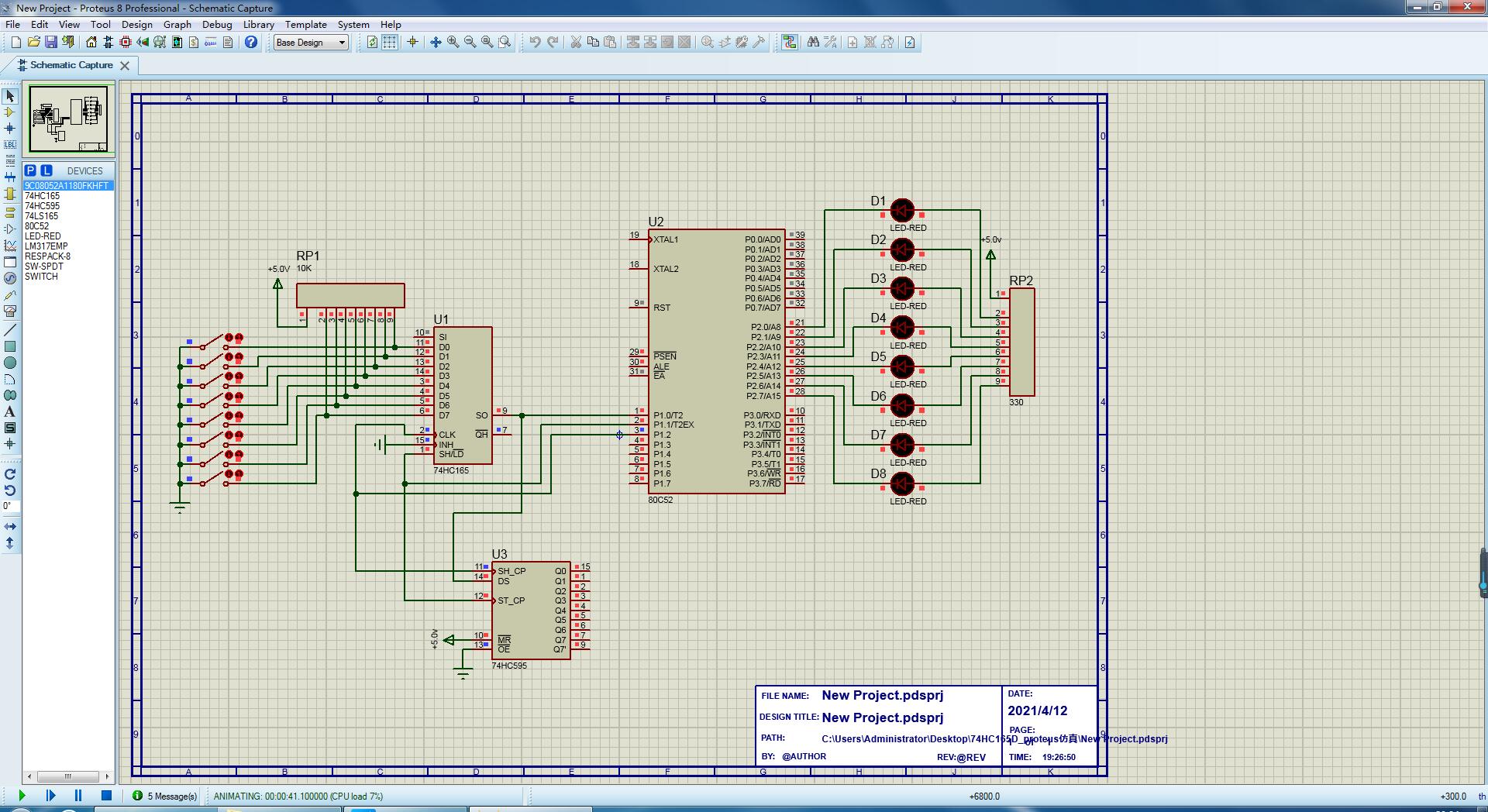The width and height of the screenshot is (1488, 812).
Task: Open the Design menu
Action: pos(136,24)
